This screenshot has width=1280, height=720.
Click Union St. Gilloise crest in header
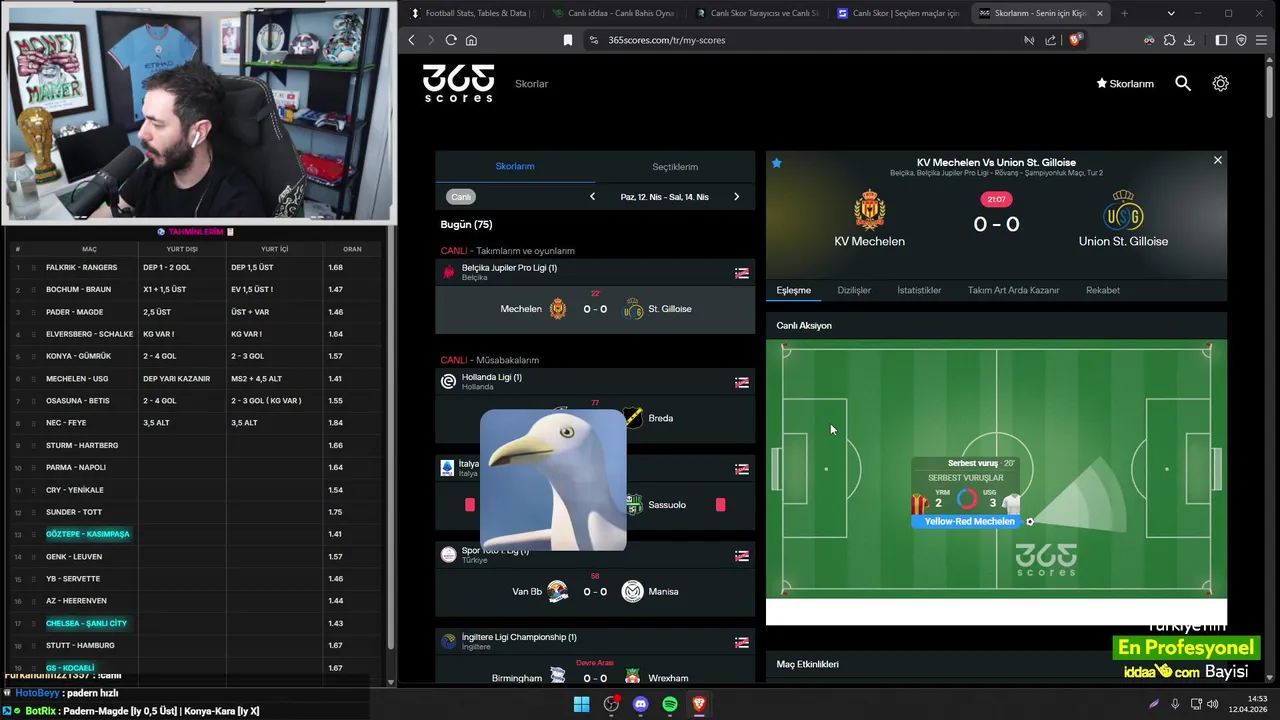point(1123,211)
